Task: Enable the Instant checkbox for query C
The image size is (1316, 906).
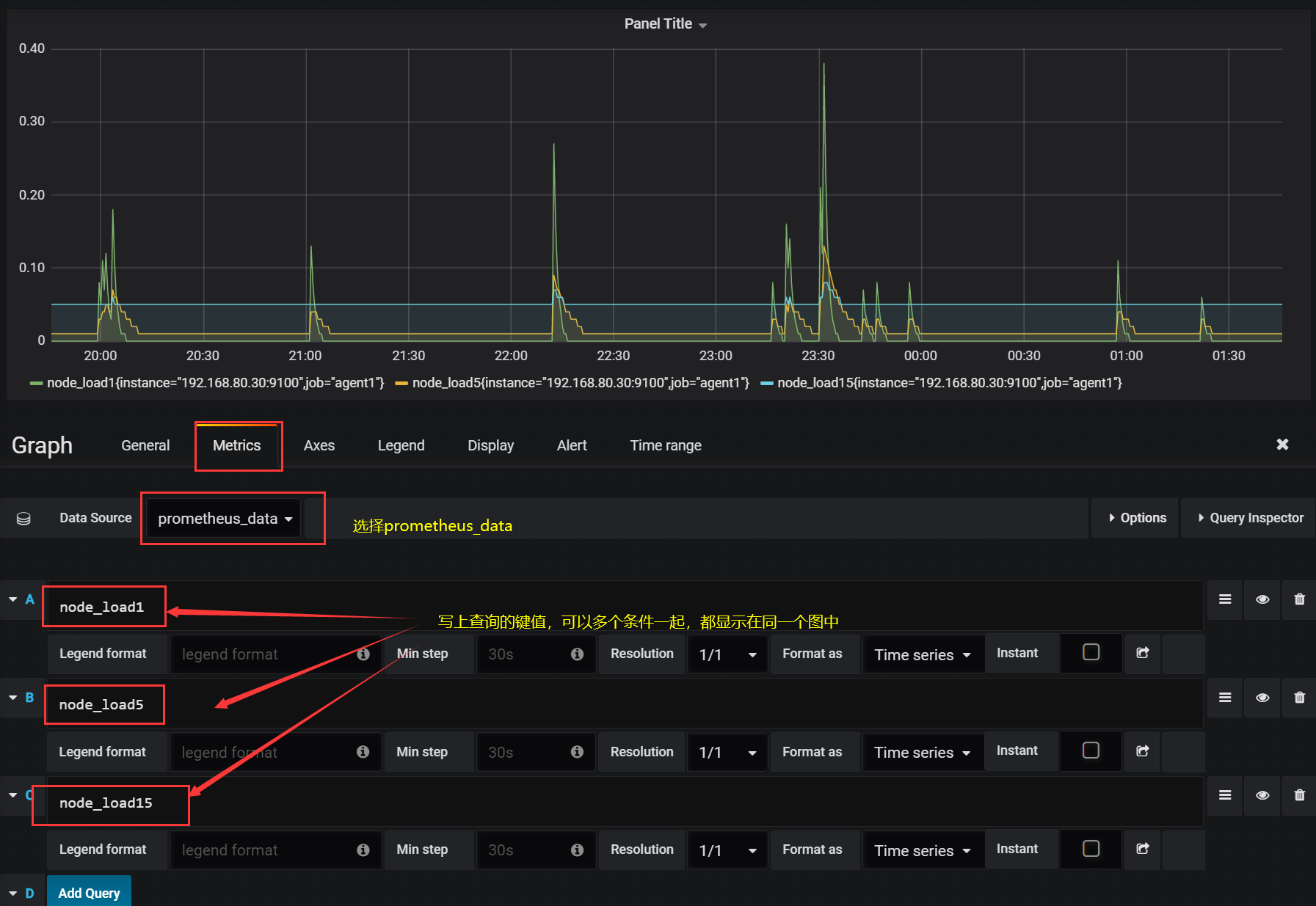Action: pos(1091,849)
